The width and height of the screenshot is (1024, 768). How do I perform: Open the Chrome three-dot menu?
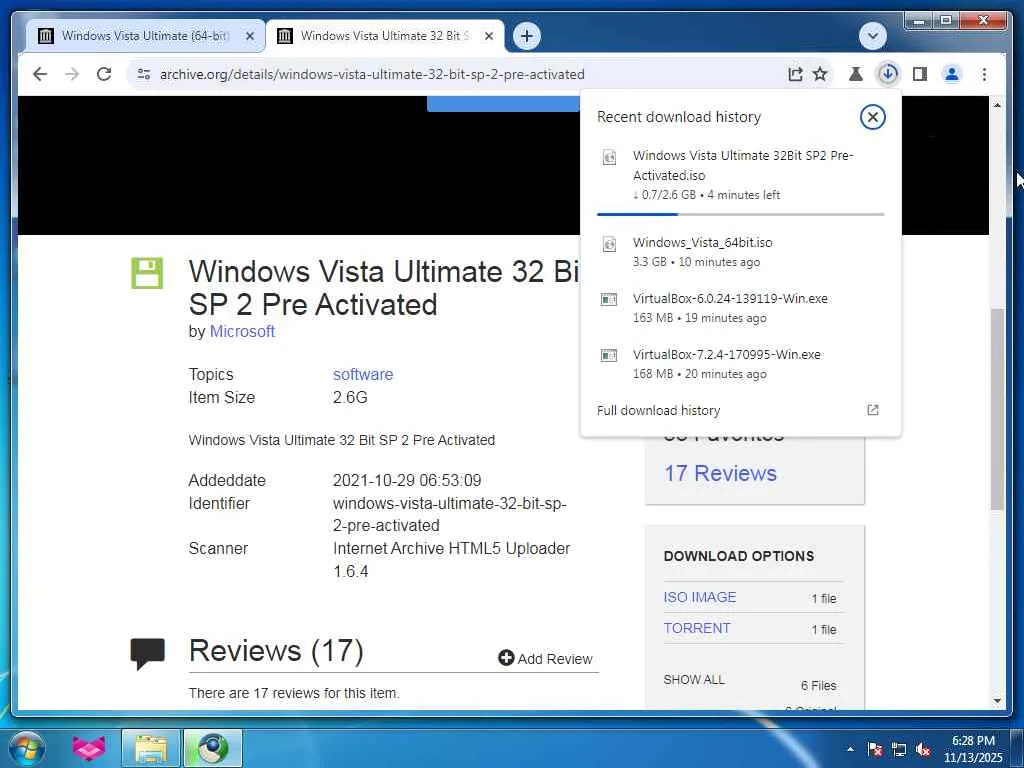click(984, 74)
